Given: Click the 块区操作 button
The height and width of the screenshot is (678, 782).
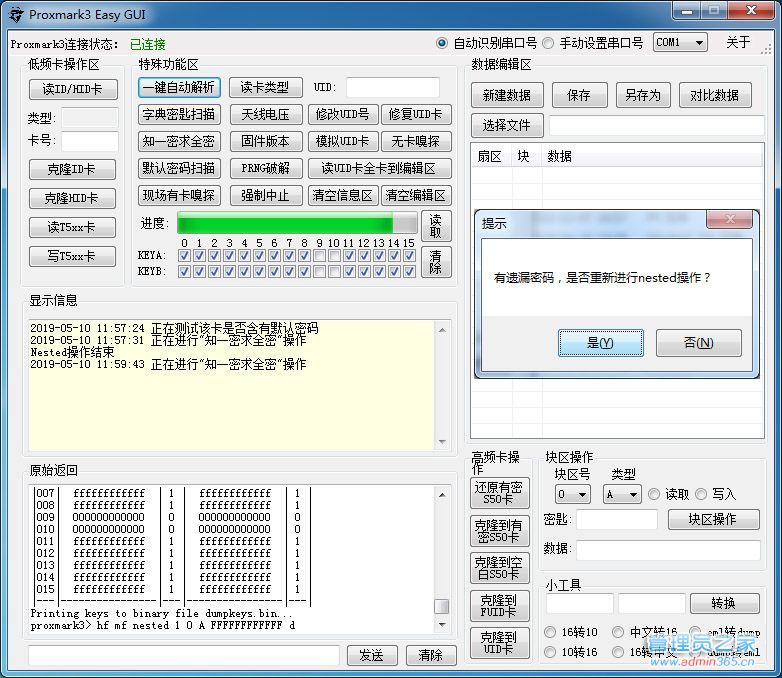Looking at the screenshot, I should [714, 519].
